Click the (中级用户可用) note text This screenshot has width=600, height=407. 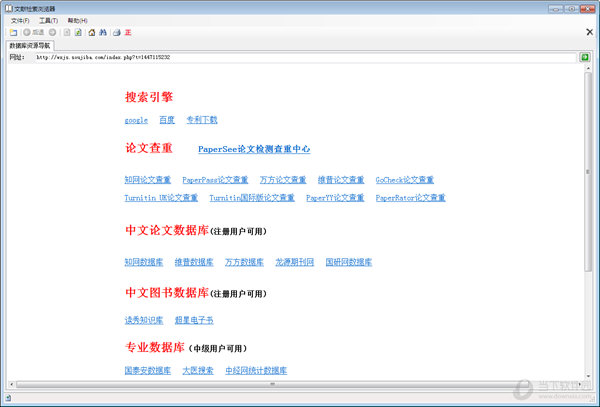pyautogui.click(x=218, y=348)
